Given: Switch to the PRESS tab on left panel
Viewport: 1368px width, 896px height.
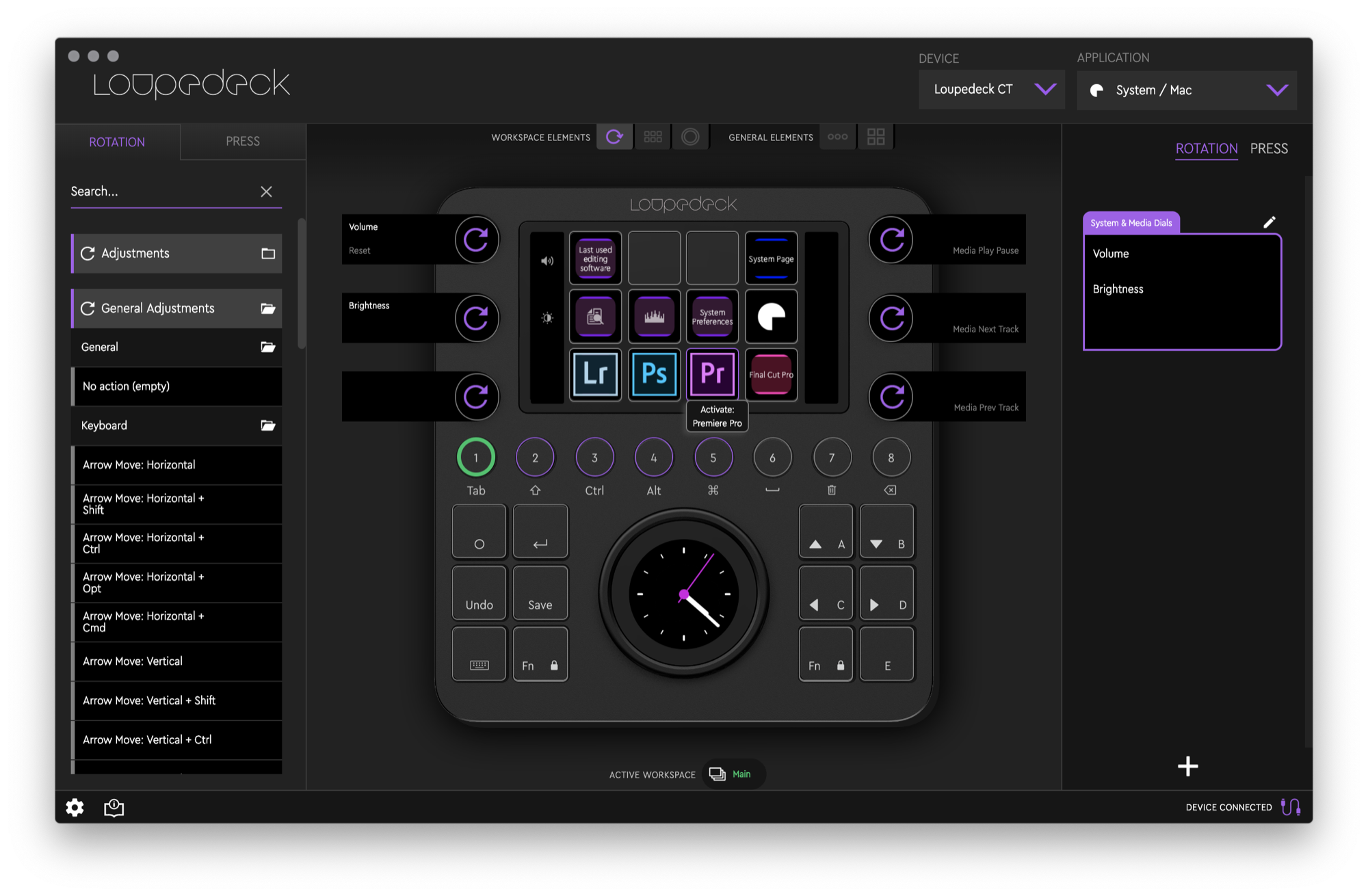Looking at the screenshot, I should click(x=243, y=142).
